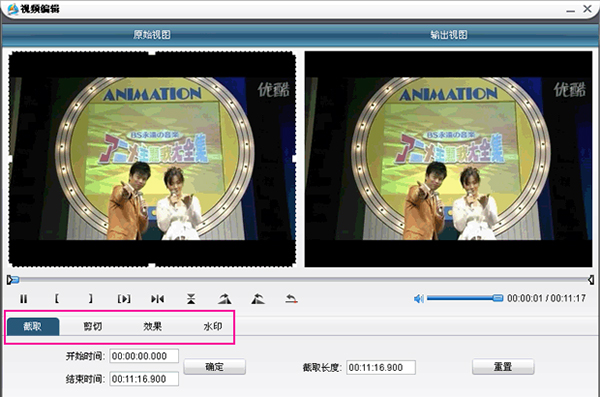Set clip end point with right bracket

pyautogui.click(x=90, y=299)
